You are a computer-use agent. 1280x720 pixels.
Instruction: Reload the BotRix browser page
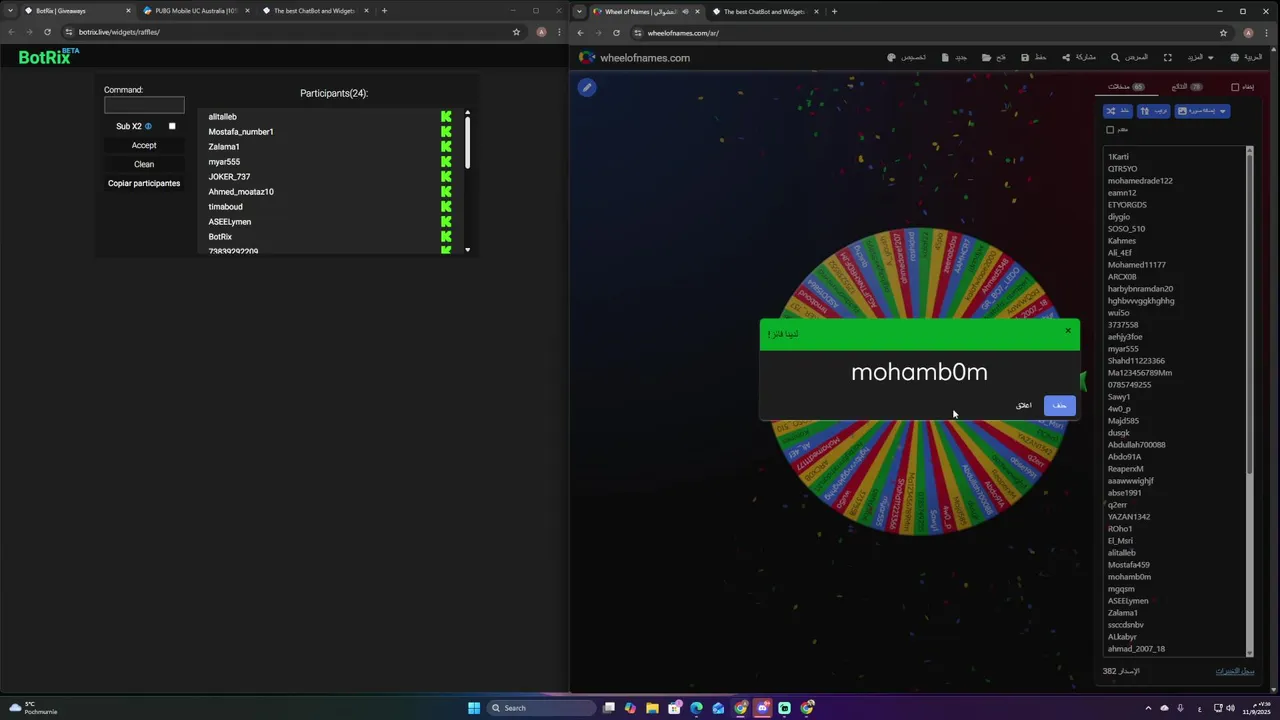click(x=47, y=32)
